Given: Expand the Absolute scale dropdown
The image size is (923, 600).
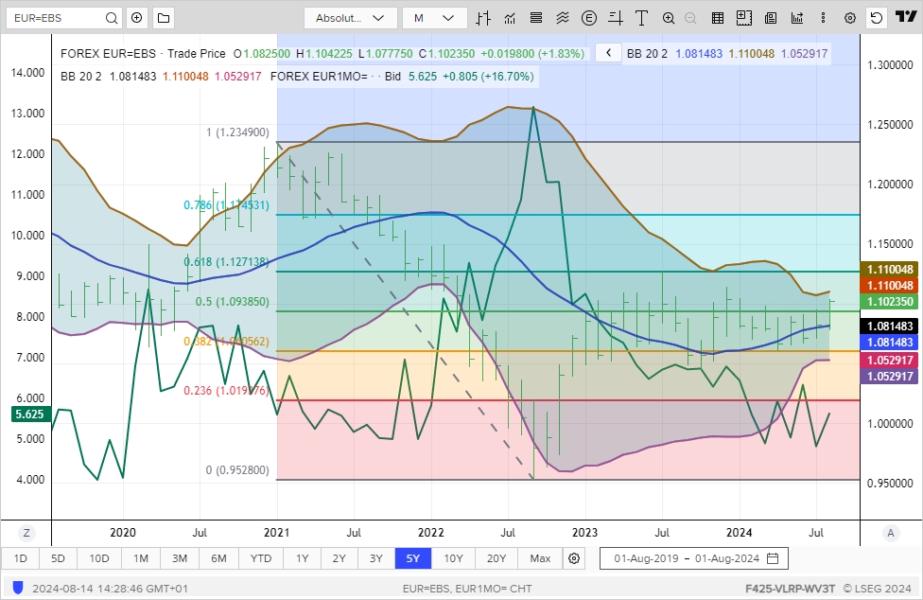Looking at the screenshot, I should [350, 18].
